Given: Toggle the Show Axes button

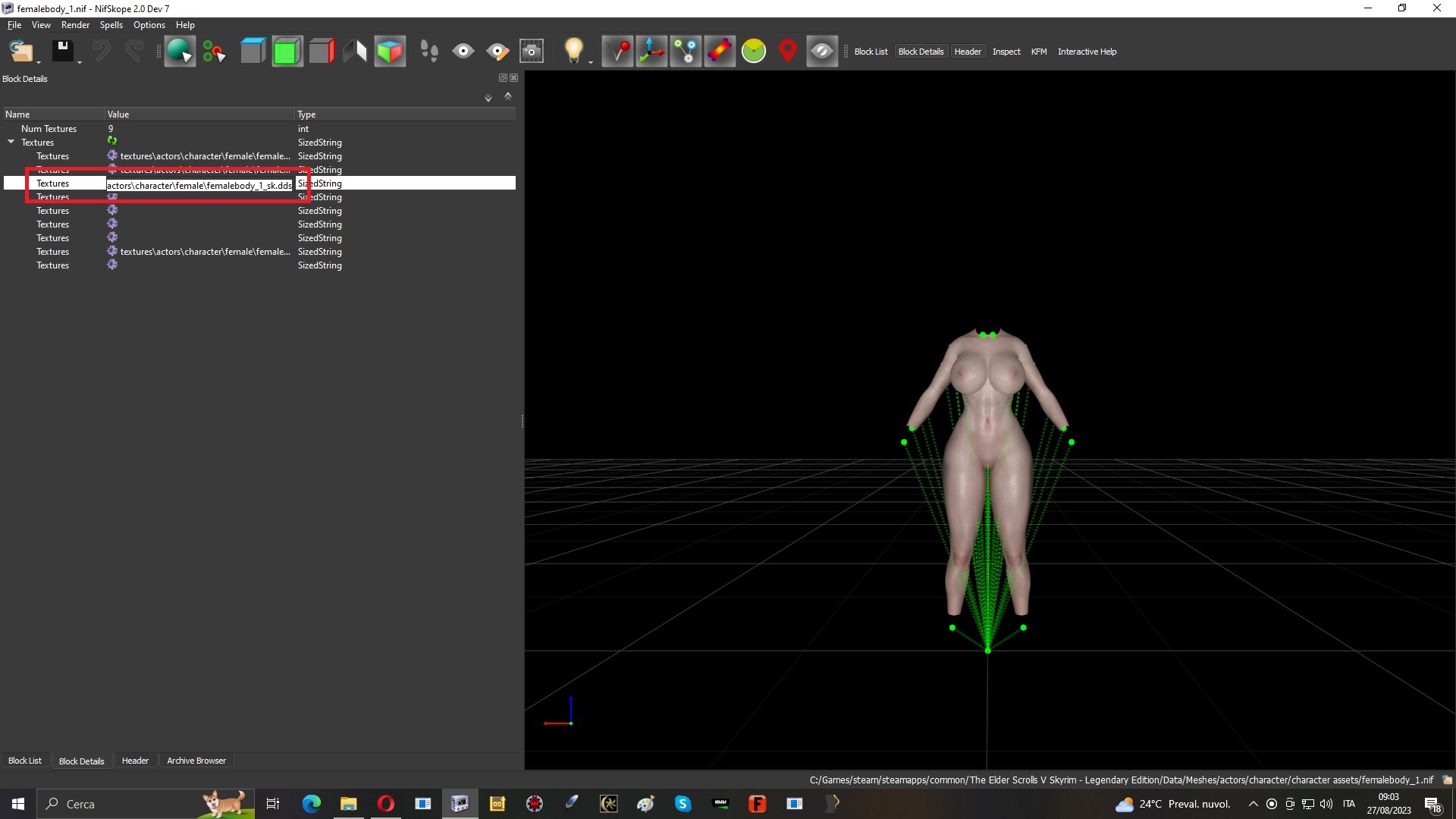Looking at the screenshot, I should click(x=651, y=52).
